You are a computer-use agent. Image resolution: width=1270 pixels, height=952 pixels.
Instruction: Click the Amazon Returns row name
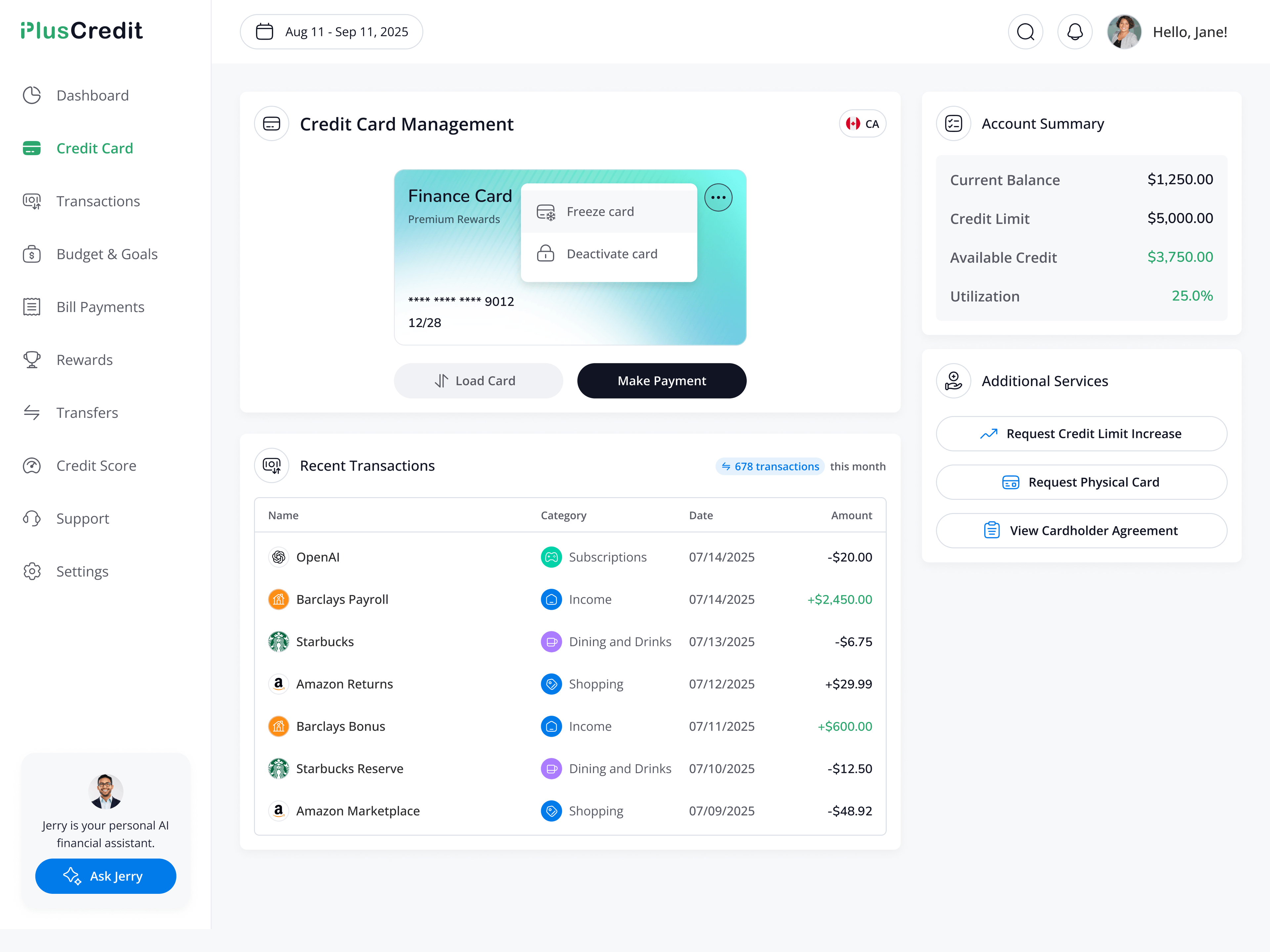(x=345, y=684)
